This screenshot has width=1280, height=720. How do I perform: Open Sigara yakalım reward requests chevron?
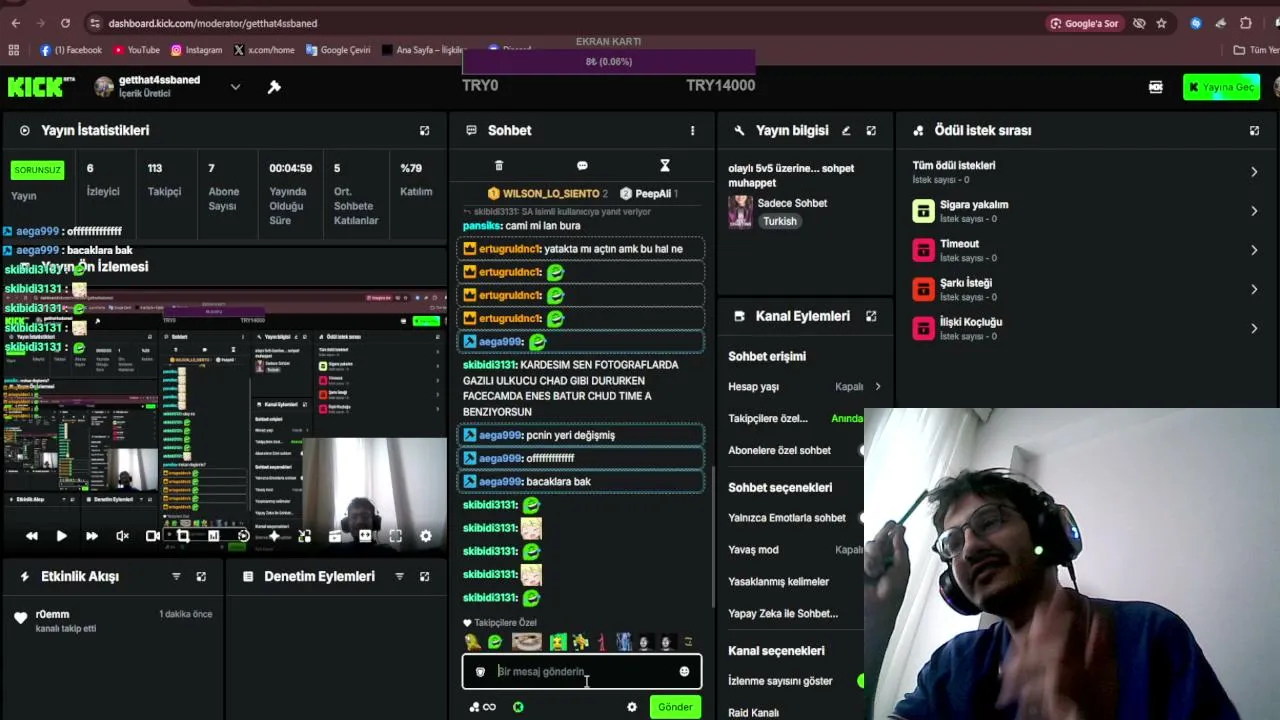pyautogui.click(x=1254, y=211)
